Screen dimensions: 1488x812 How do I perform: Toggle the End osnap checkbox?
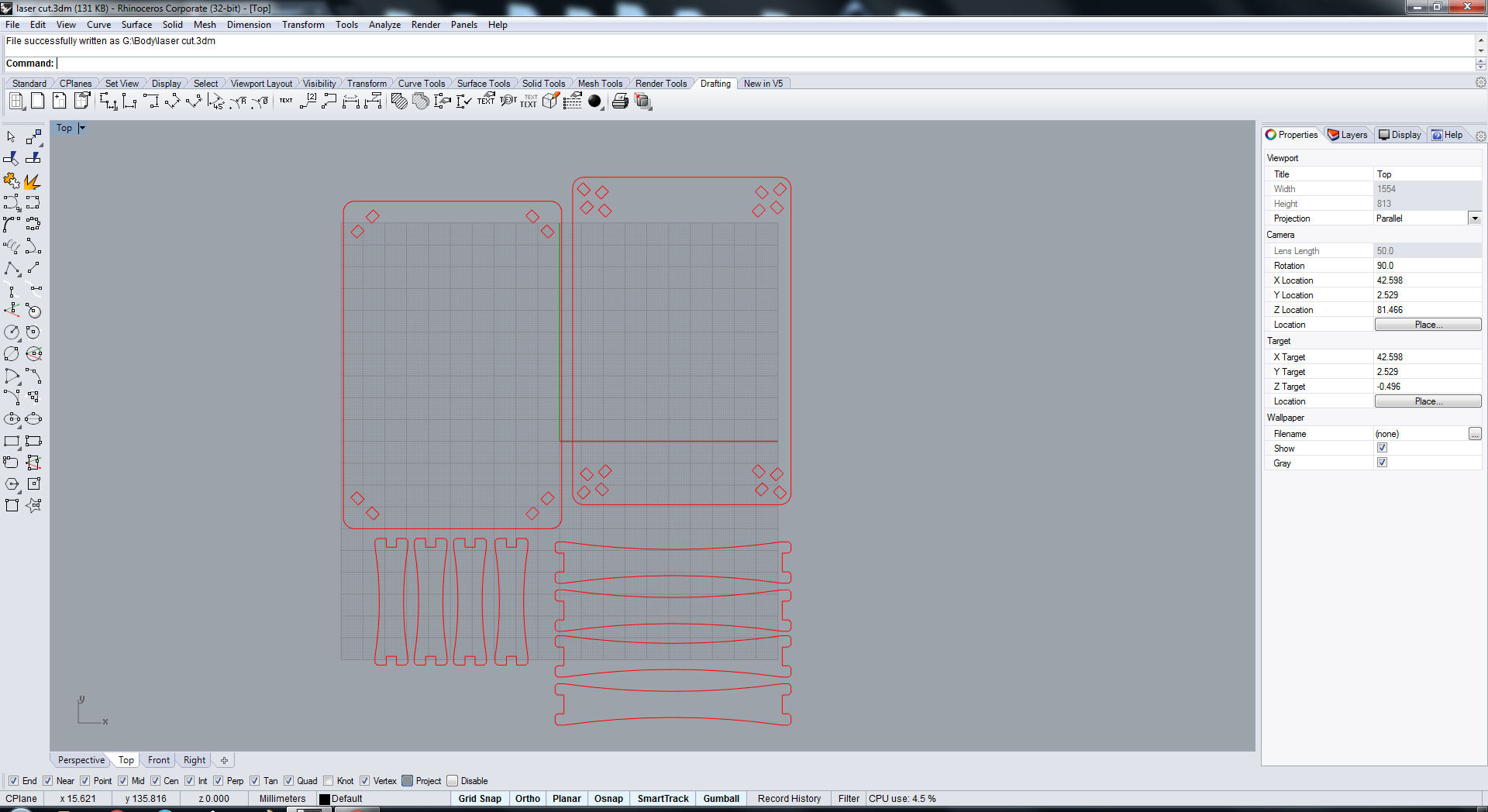[13, 780]
